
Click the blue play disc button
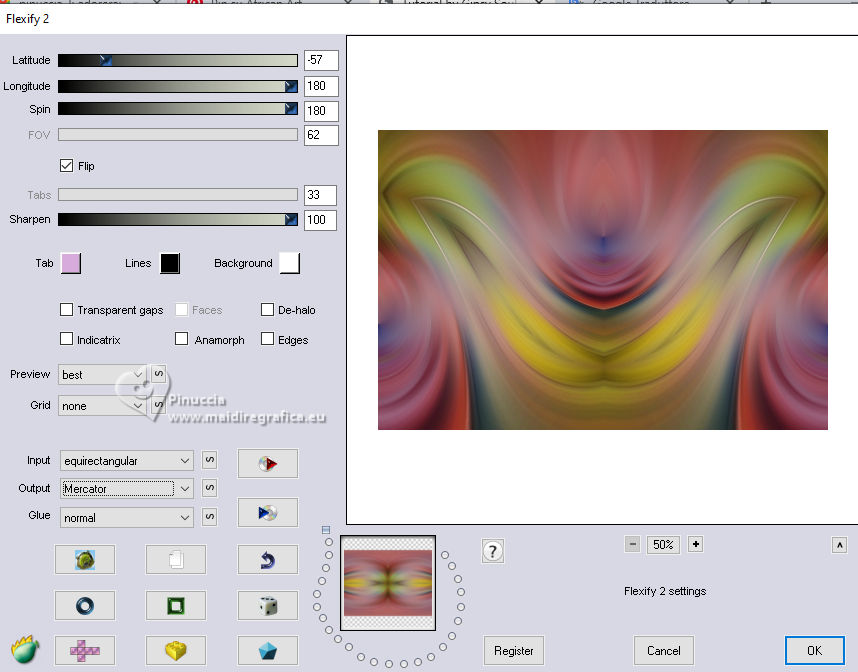tap(268, 512)
